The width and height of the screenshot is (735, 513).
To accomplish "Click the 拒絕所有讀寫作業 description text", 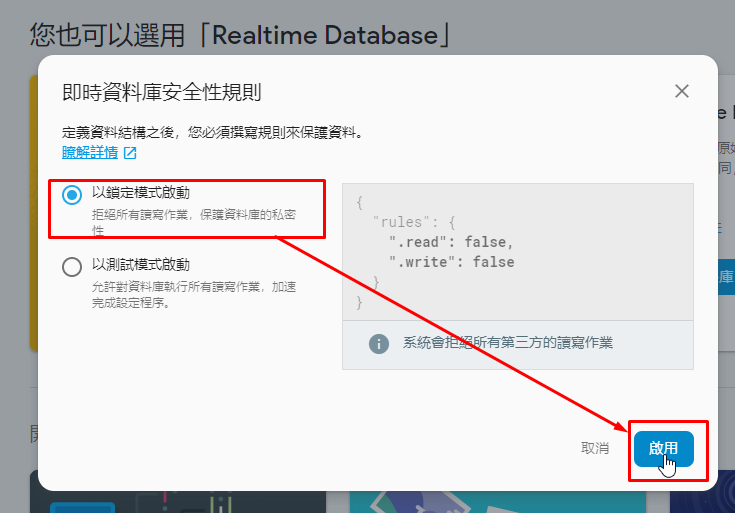I will coord(194,222).
